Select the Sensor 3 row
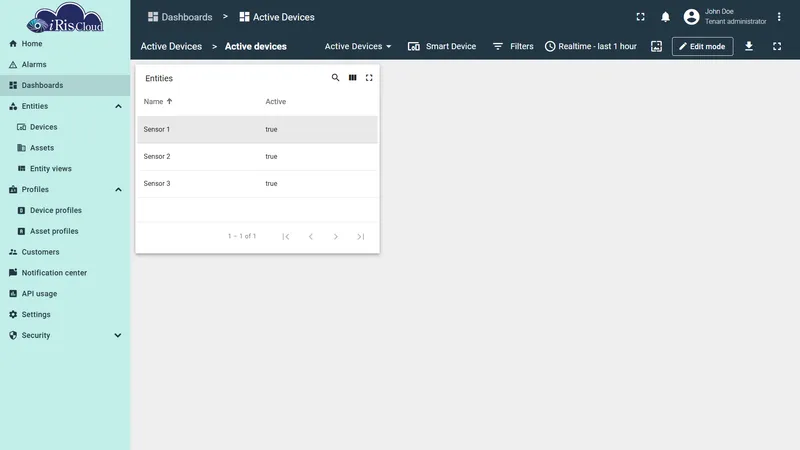This screenshot has width=800, height=450. [257, 184]
